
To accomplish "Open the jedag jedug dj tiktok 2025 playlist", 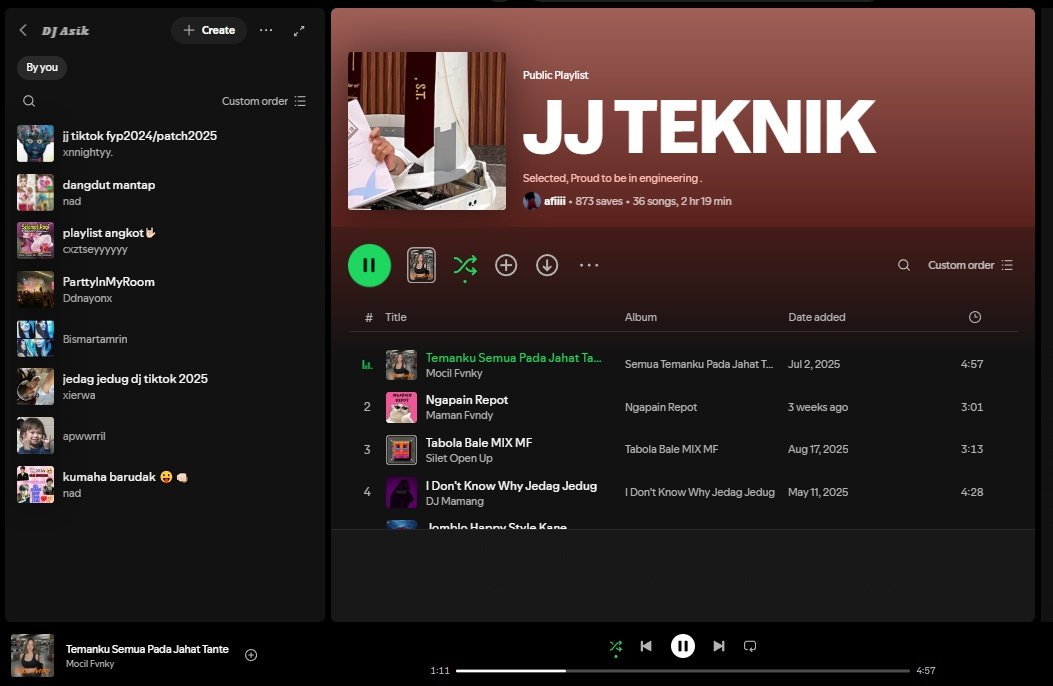I will tap(165, 387).
